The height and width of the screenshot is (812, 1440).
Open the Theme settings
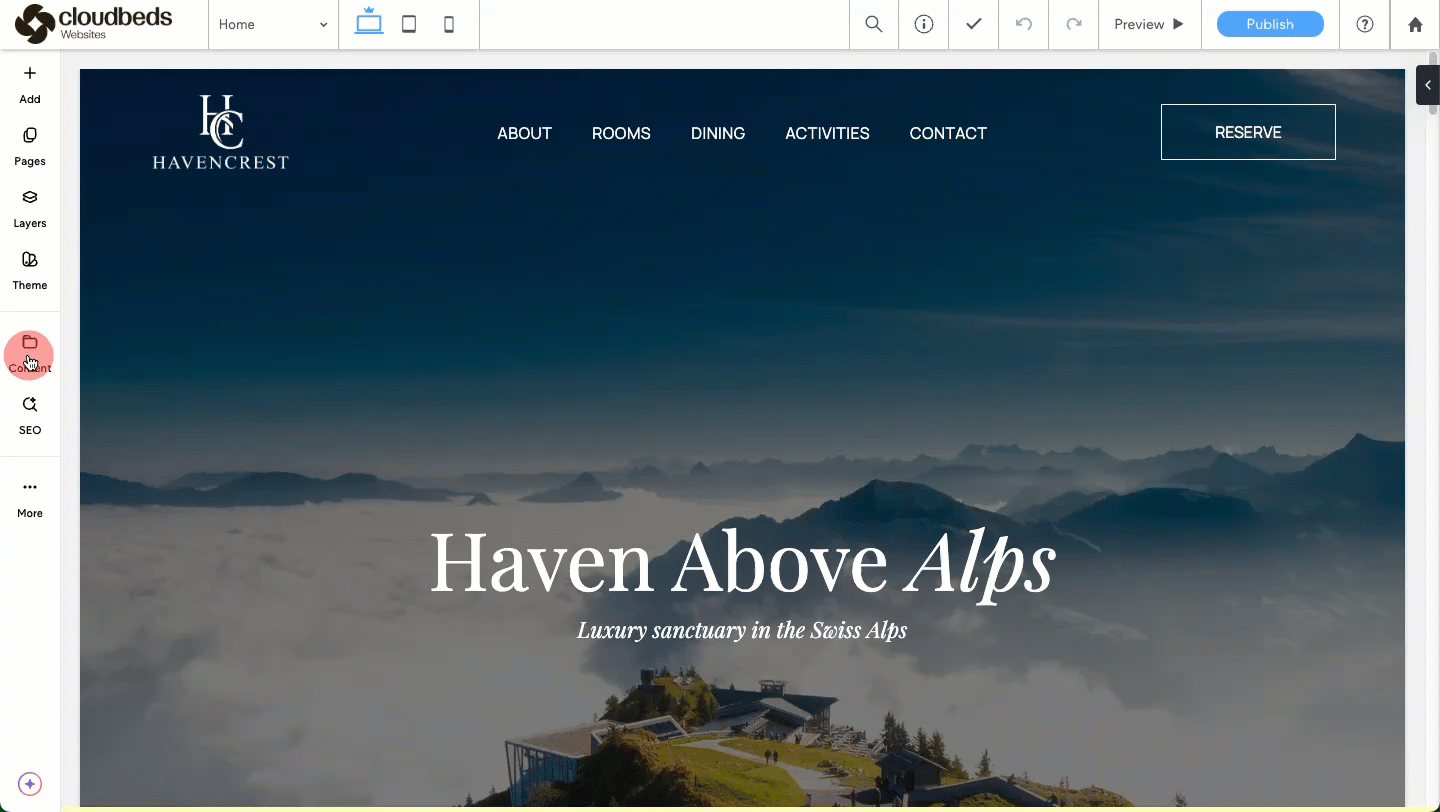click(30, 270)
